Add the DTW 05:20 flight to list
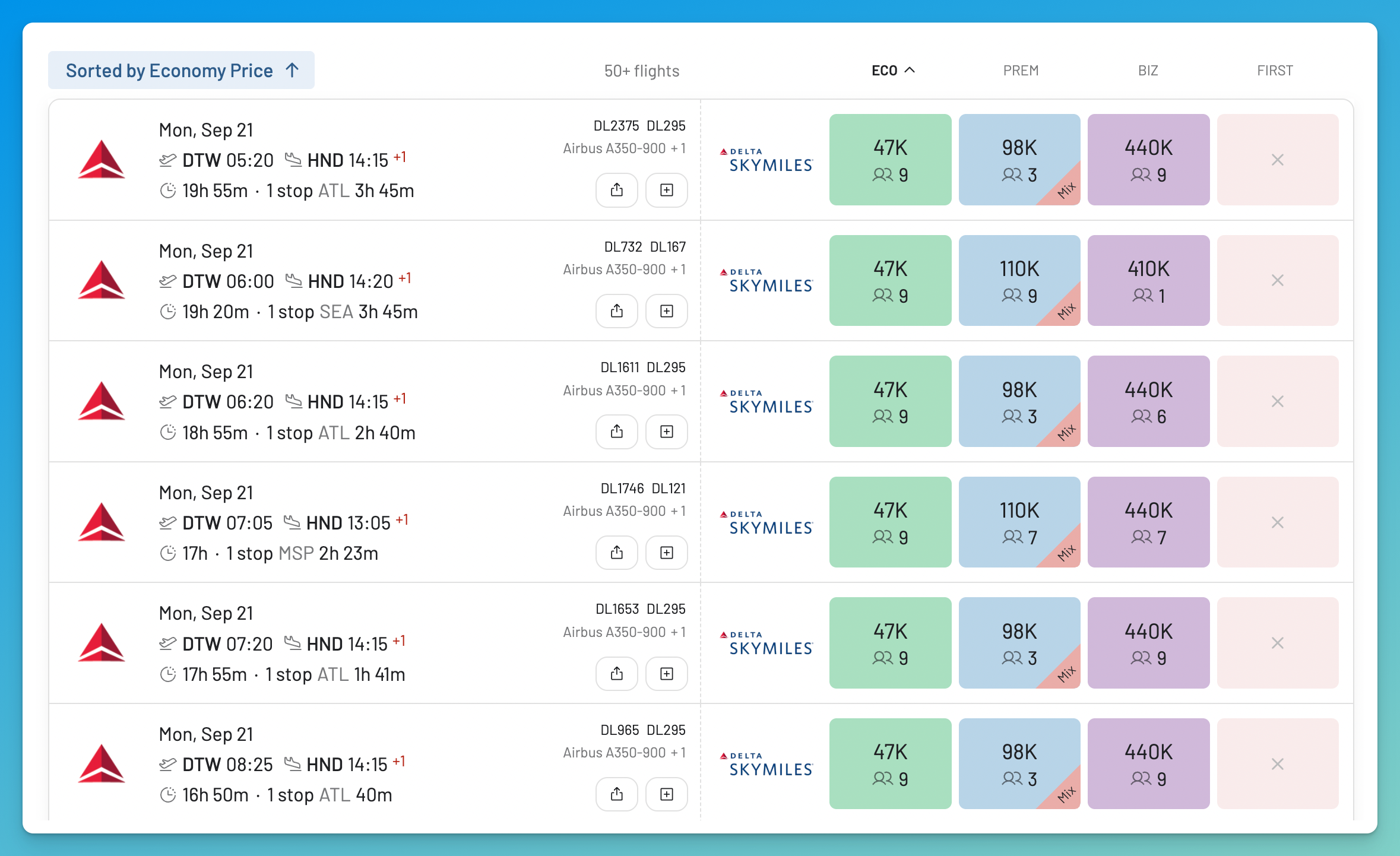1400x856 pixels. 667,190
